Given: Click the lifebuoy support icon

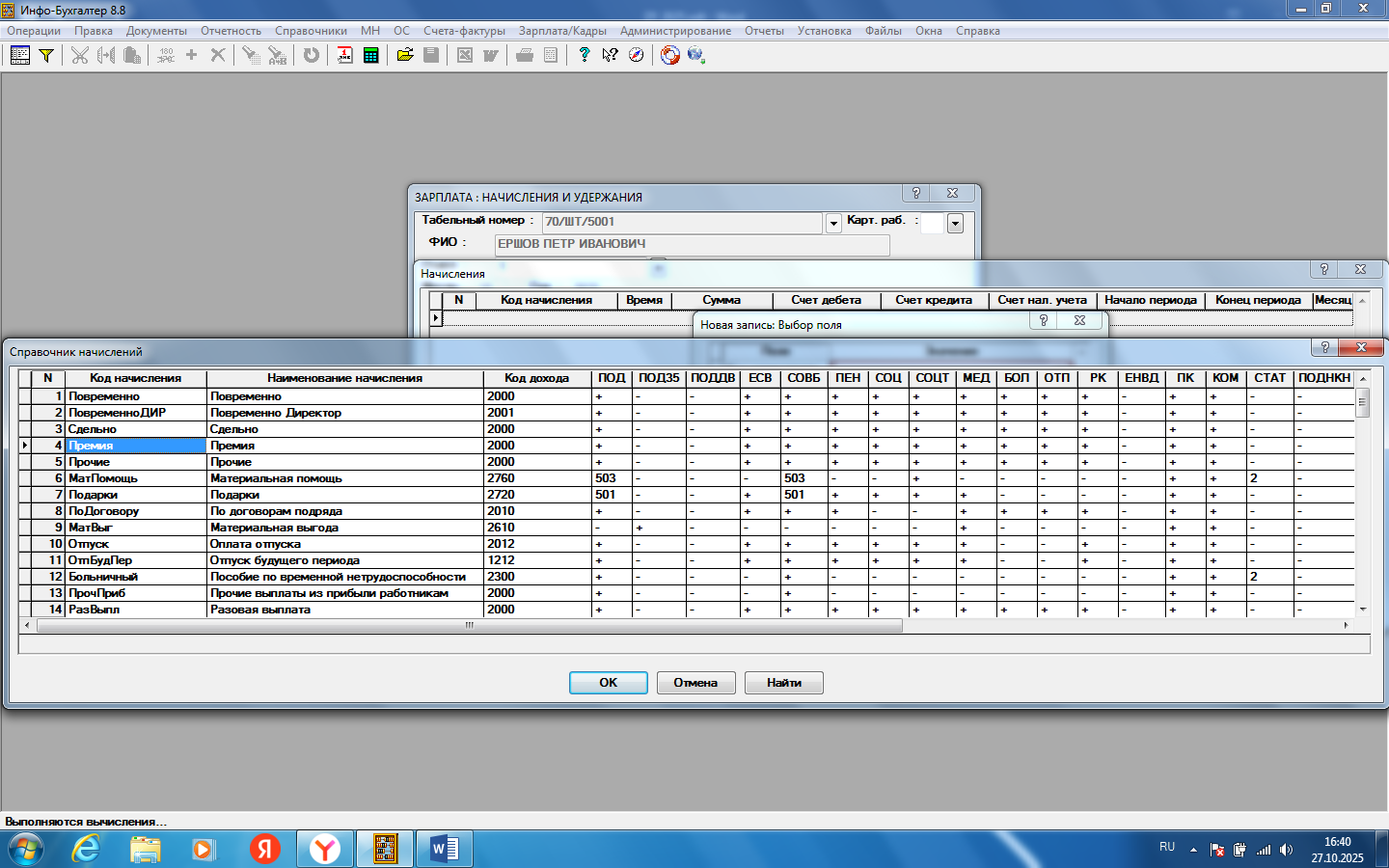Looking at the screenshot, I should click(x=669, y=55).
